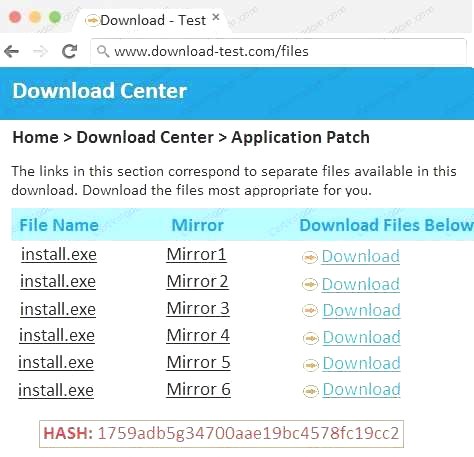Open the Mirror 4 link

[198, 335]
